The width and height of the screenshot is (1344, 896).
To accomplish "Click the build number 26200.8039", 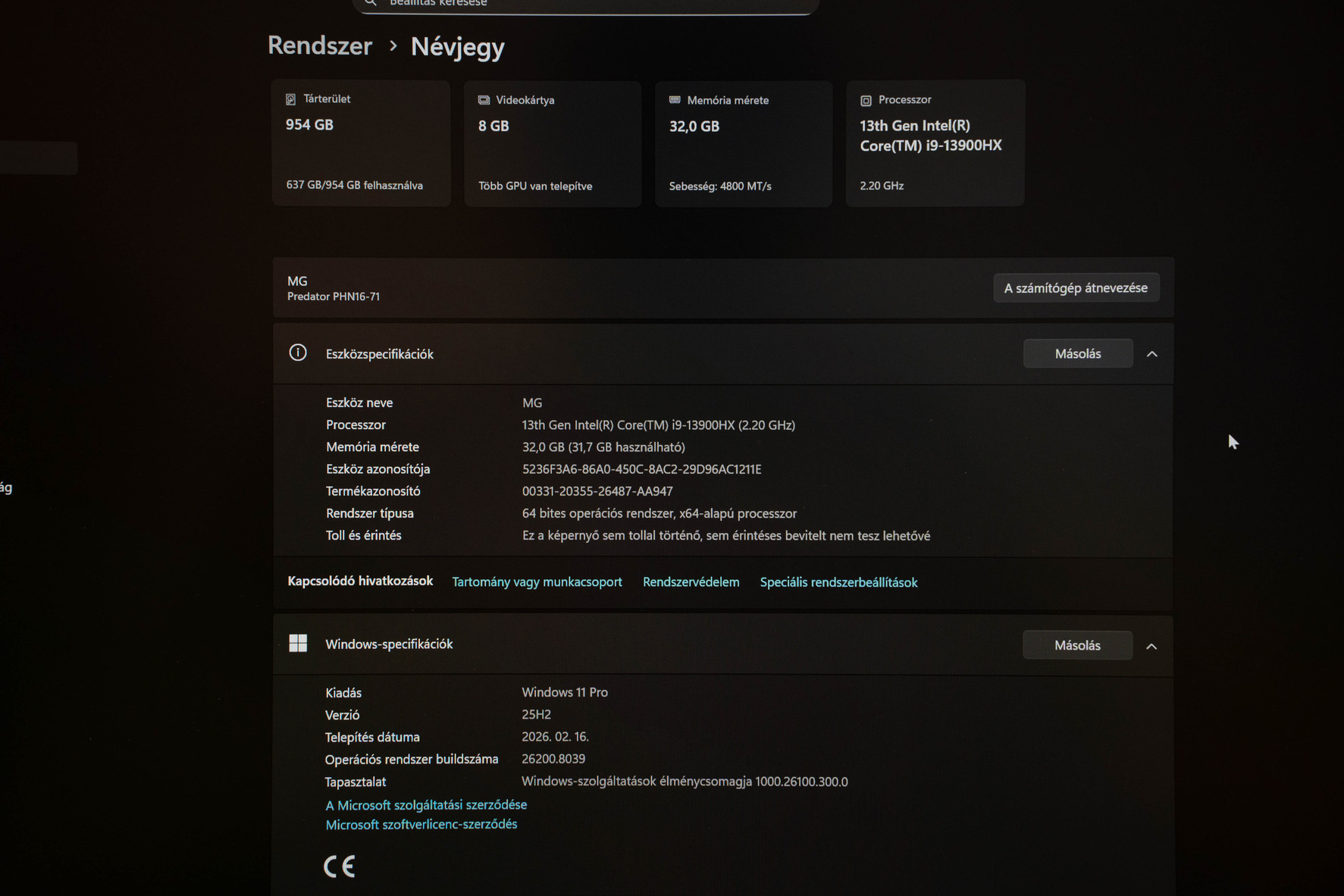I will pos(553,759).
